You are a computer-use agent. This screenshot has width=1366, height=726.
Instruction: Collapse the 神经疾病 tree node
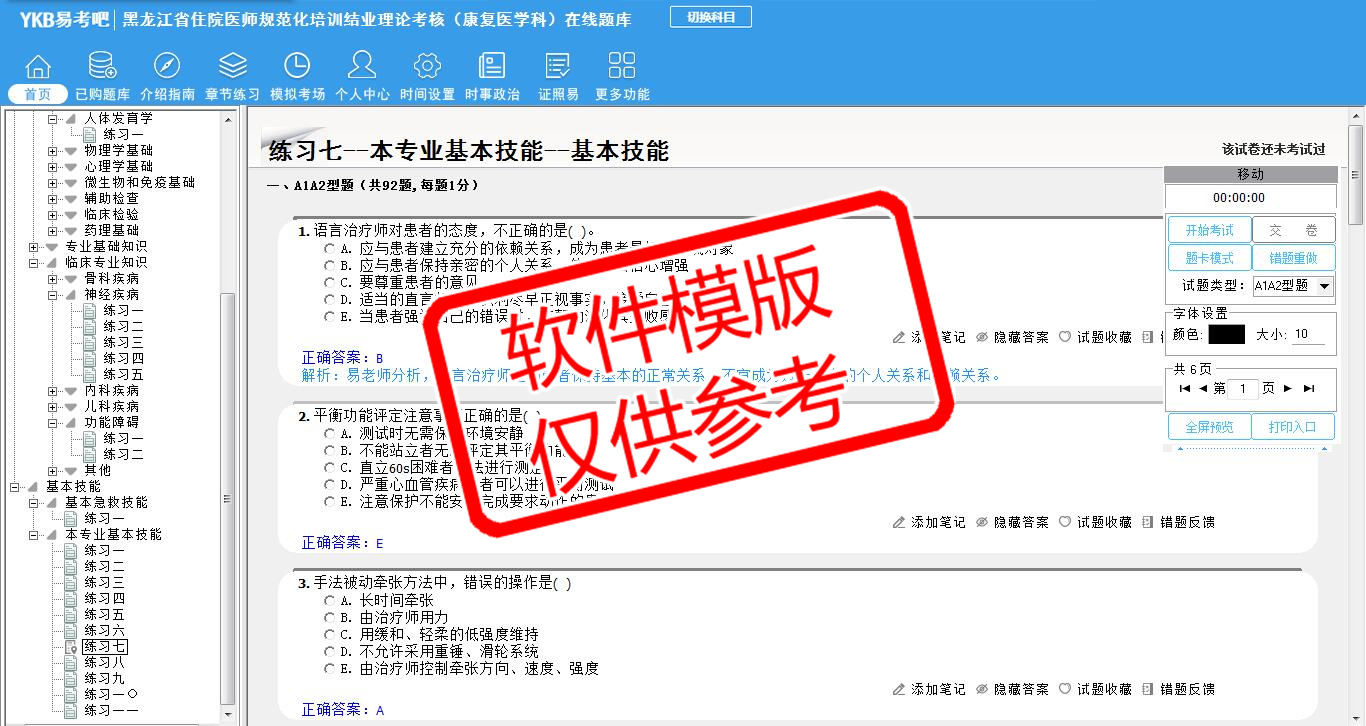[x=53, y=295]
